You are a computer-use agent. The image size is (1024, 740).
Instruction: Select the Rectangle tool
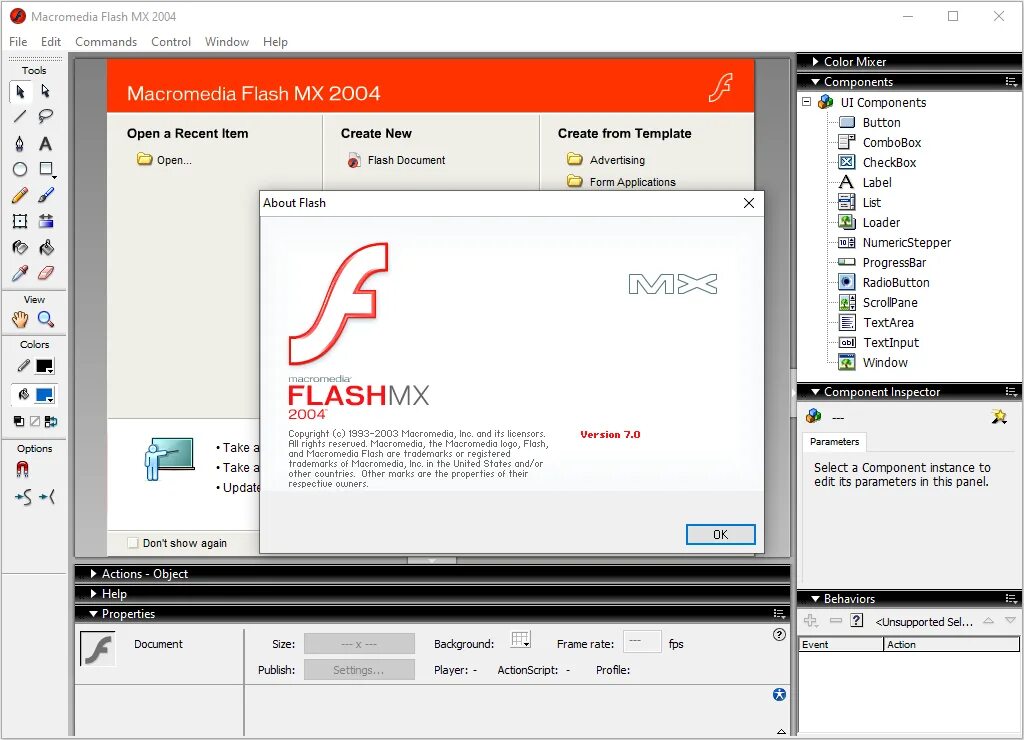(x=46, y=169)
